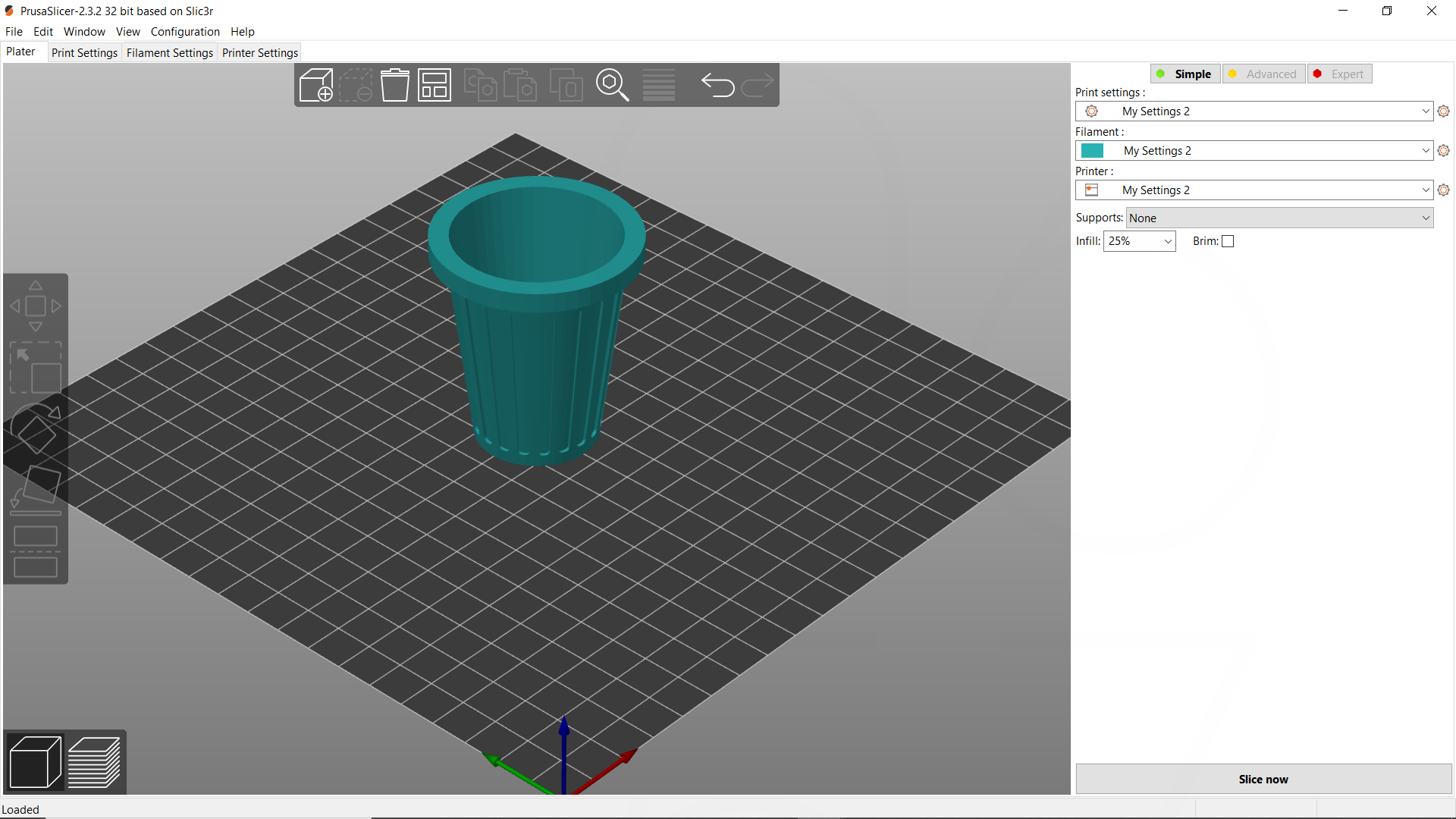
Task: Select the Move gizmo tool
Action: coord(36,306)
